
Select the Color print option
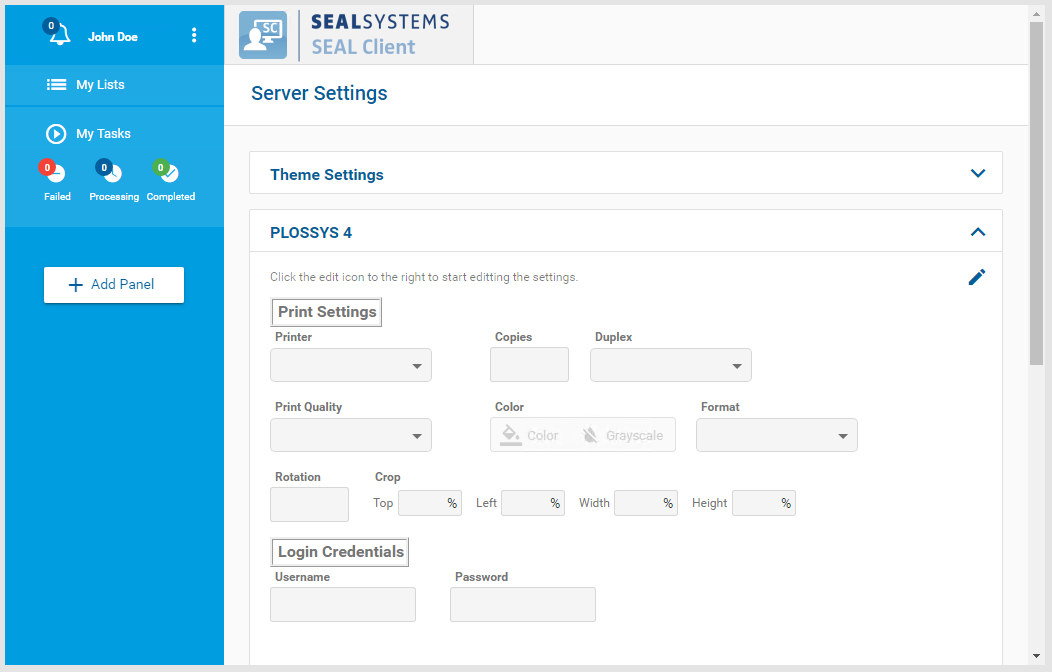click(531, 435)
